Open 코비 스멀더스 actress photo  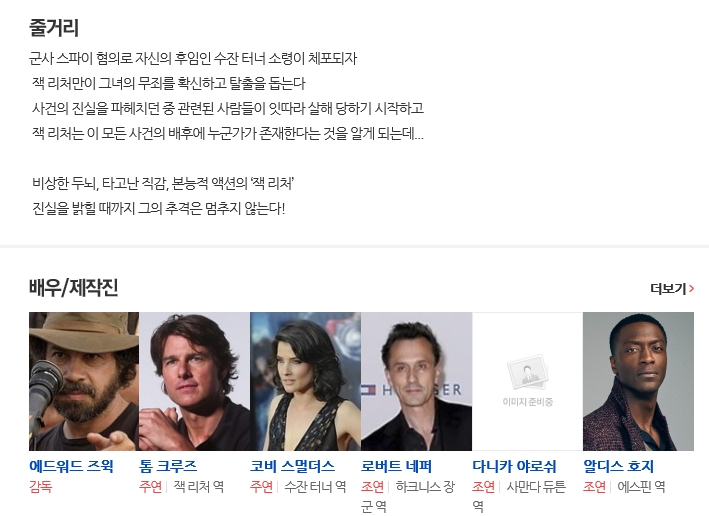pos(305,381)
